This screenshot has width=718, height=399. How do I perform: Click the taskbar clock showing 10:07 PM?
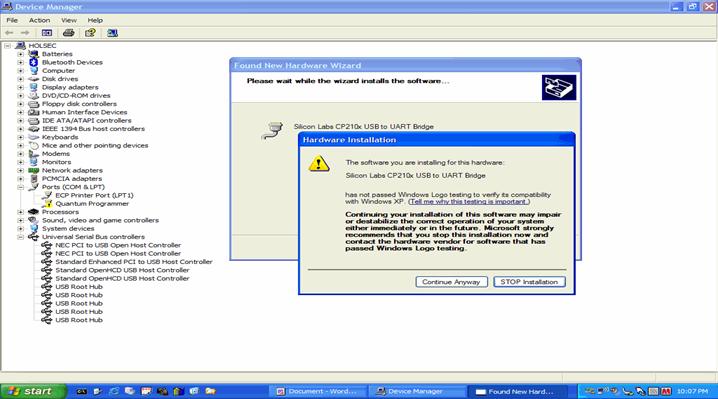[692, 391]
